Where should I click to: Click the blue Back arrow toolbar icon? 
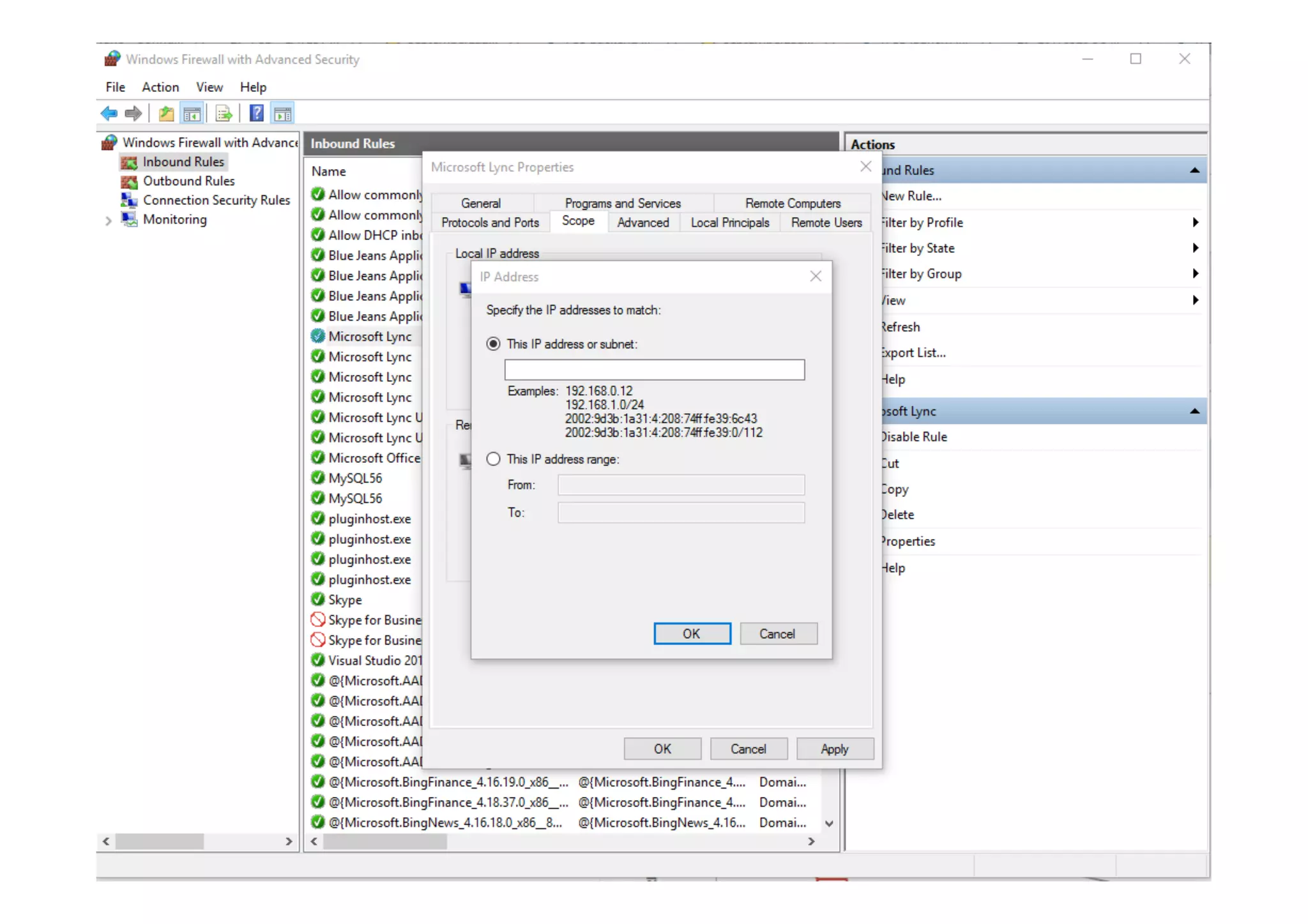click(x=109, y=114)
